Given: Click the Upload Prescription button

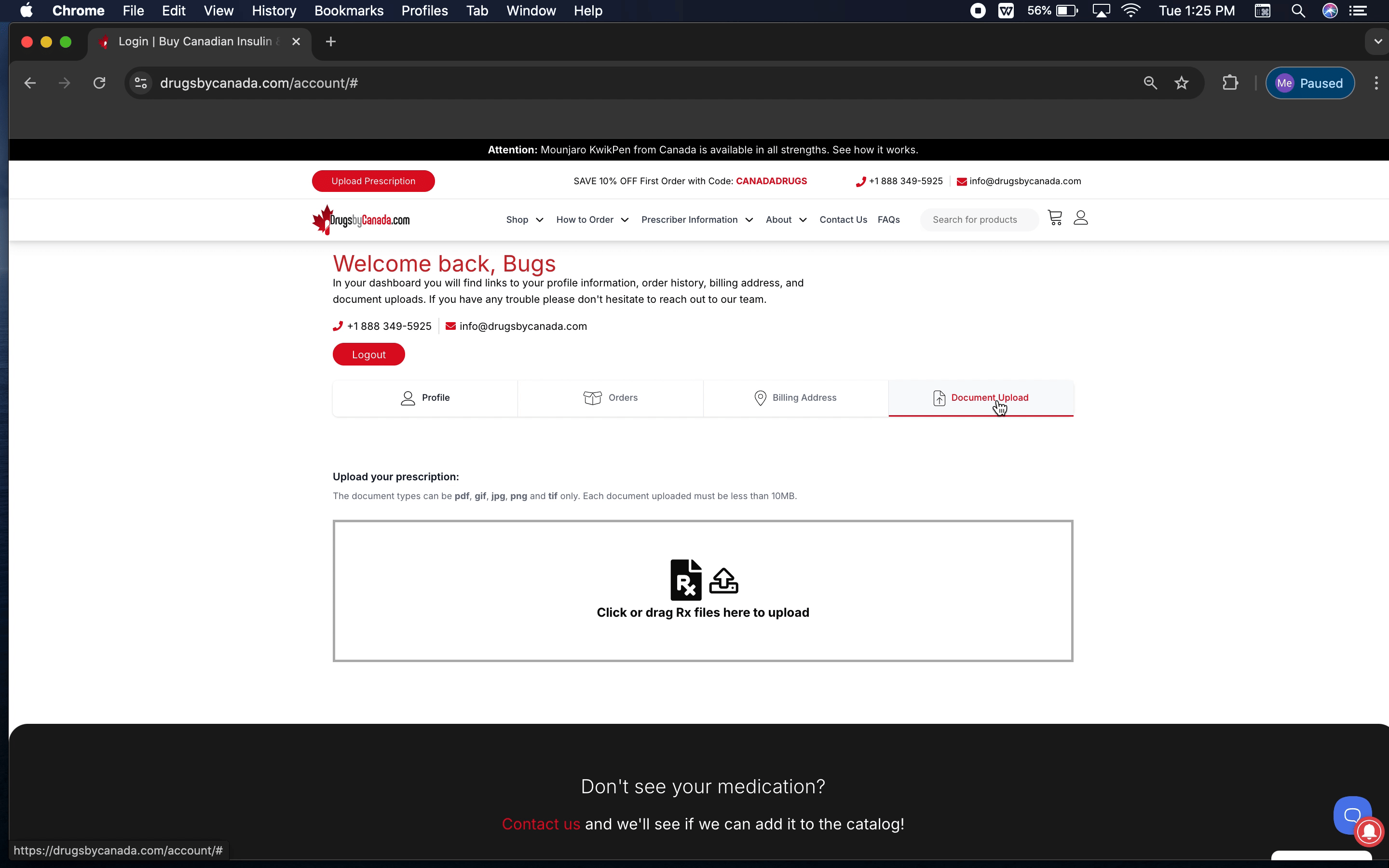Looking at the screenshot, I should point(373,181).
